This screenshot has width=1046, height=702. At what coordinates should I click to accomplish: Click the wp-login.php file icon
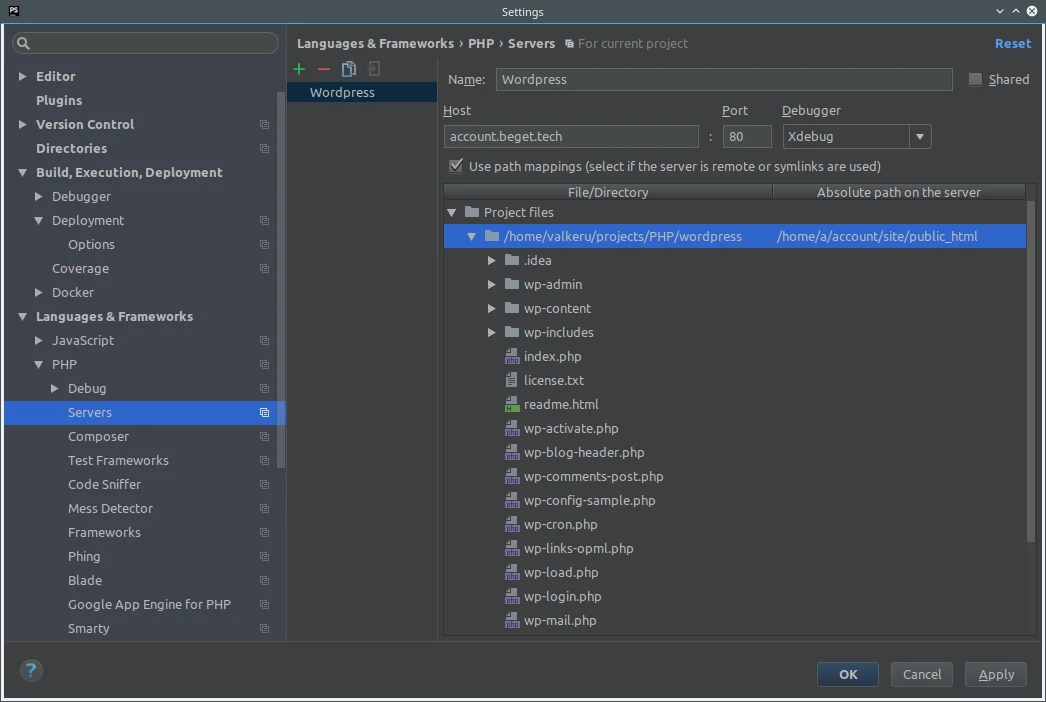click(512, 596)
